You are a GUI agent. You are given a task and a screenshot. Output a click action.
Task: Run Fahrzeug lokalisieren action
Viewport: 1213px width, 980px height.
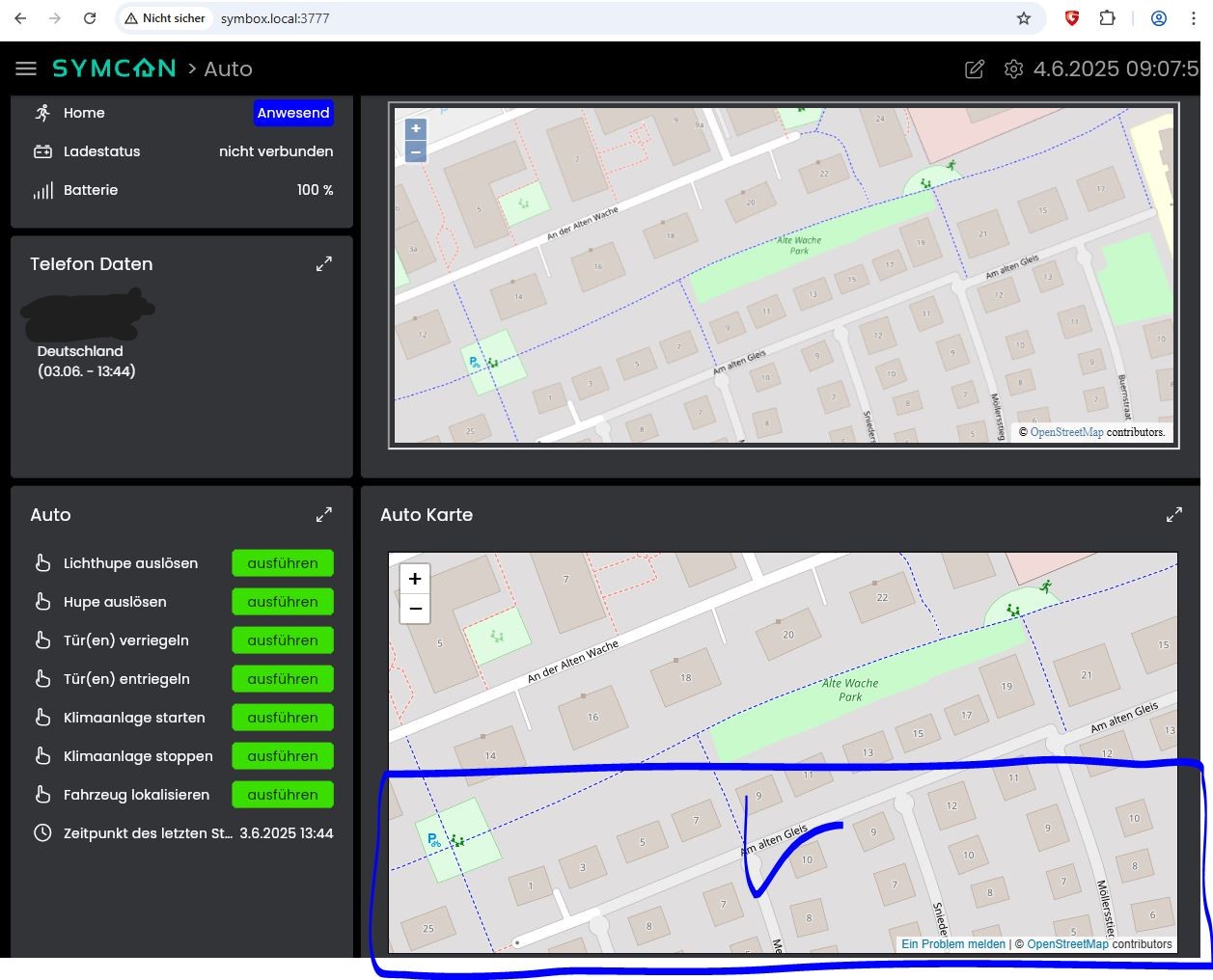(x=283, y=795)
